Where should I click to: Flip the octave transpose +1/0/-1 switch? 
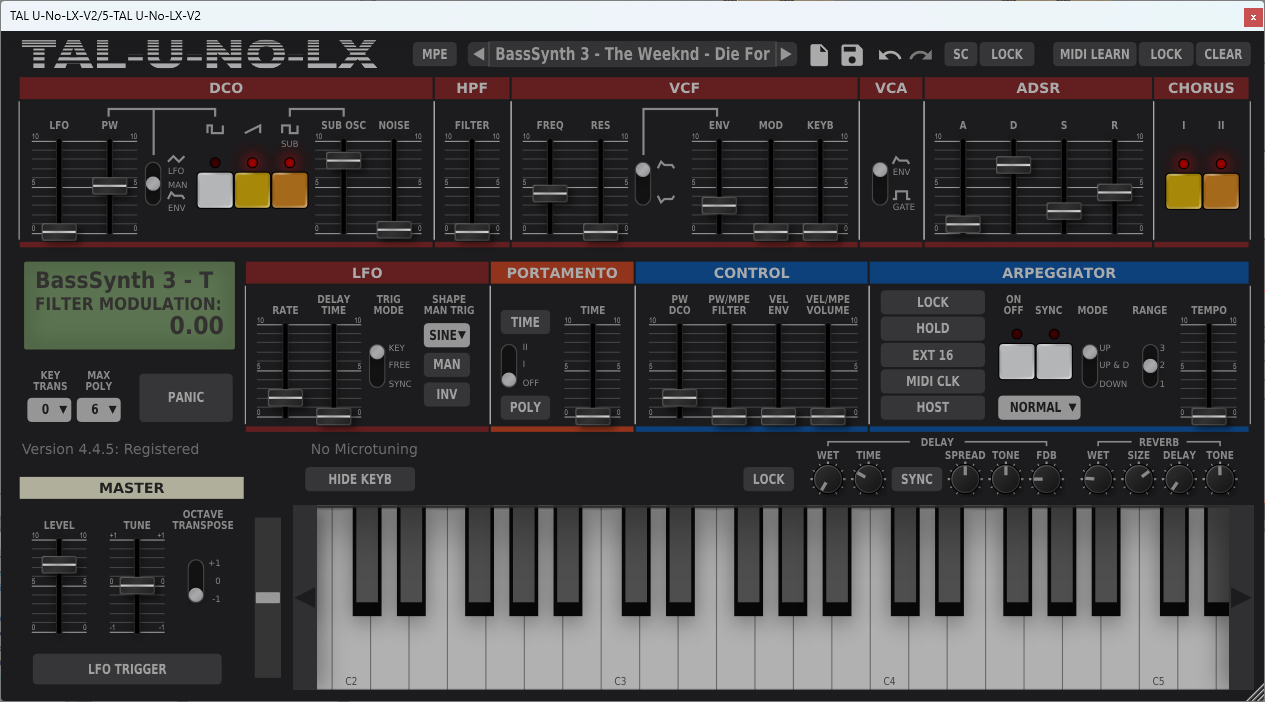[196, 581]
